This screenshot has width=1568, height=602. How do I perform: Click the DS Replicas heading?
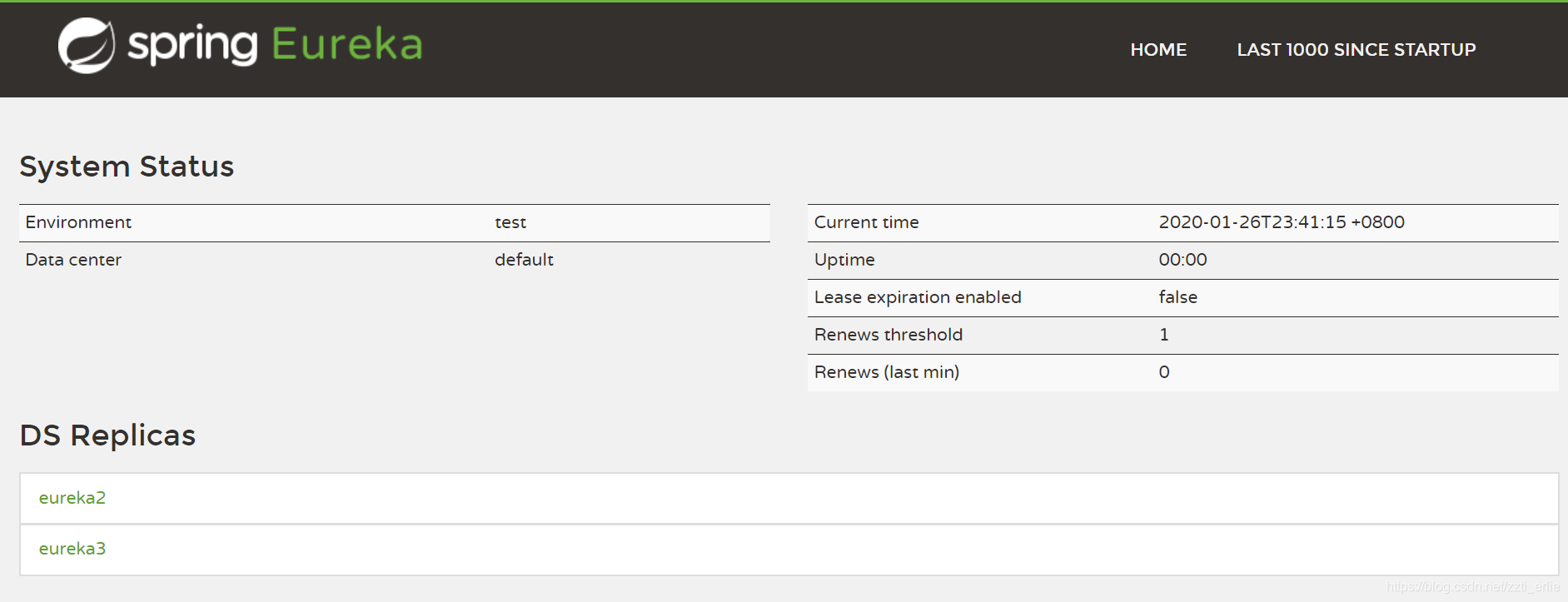click(x=107, y=435)
